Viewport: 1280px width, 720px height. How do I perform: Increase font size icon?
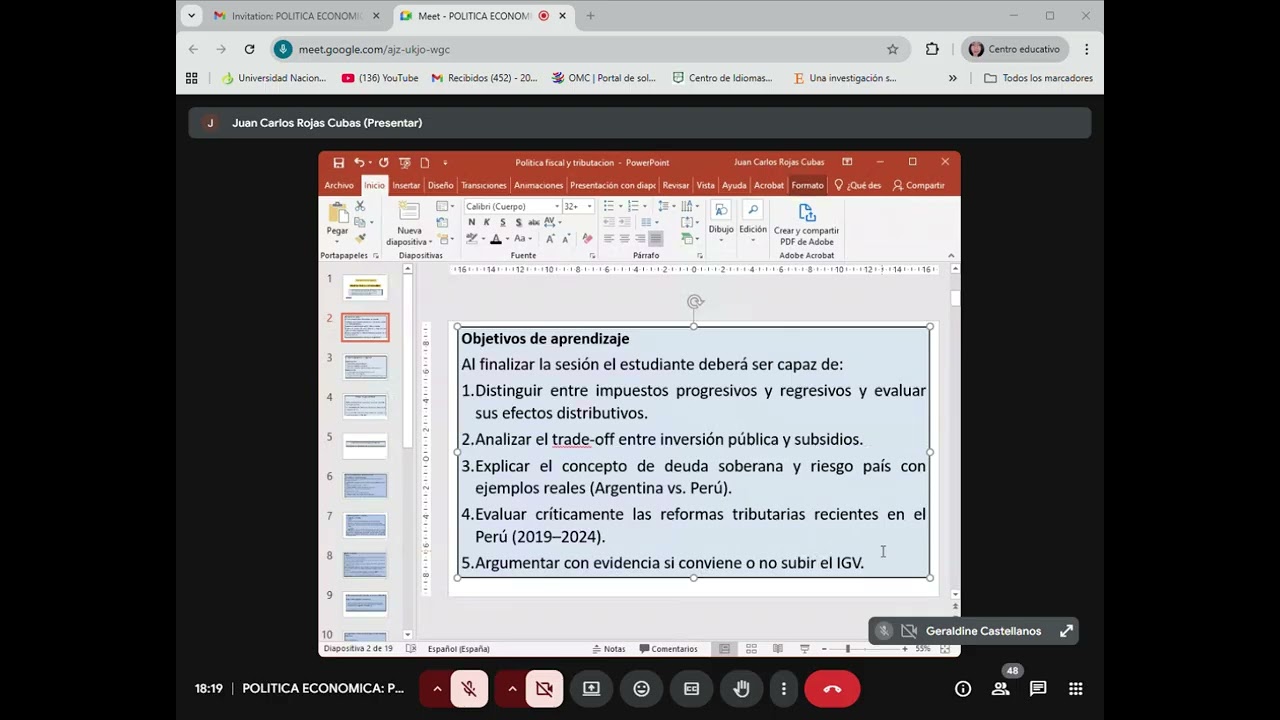point(549,239)
